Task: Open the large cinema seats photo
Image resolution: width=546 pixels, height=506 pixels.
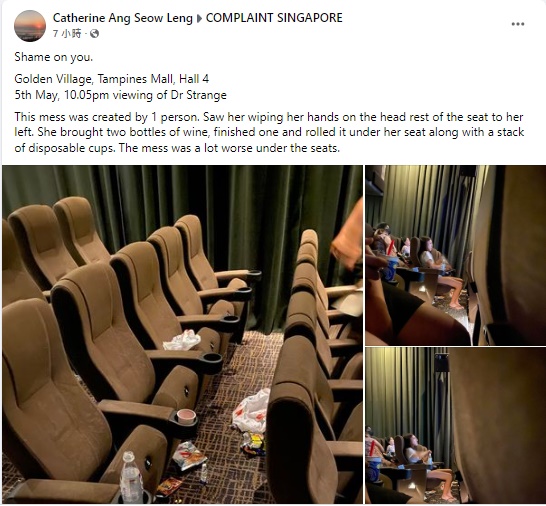Action: (182, 334)
